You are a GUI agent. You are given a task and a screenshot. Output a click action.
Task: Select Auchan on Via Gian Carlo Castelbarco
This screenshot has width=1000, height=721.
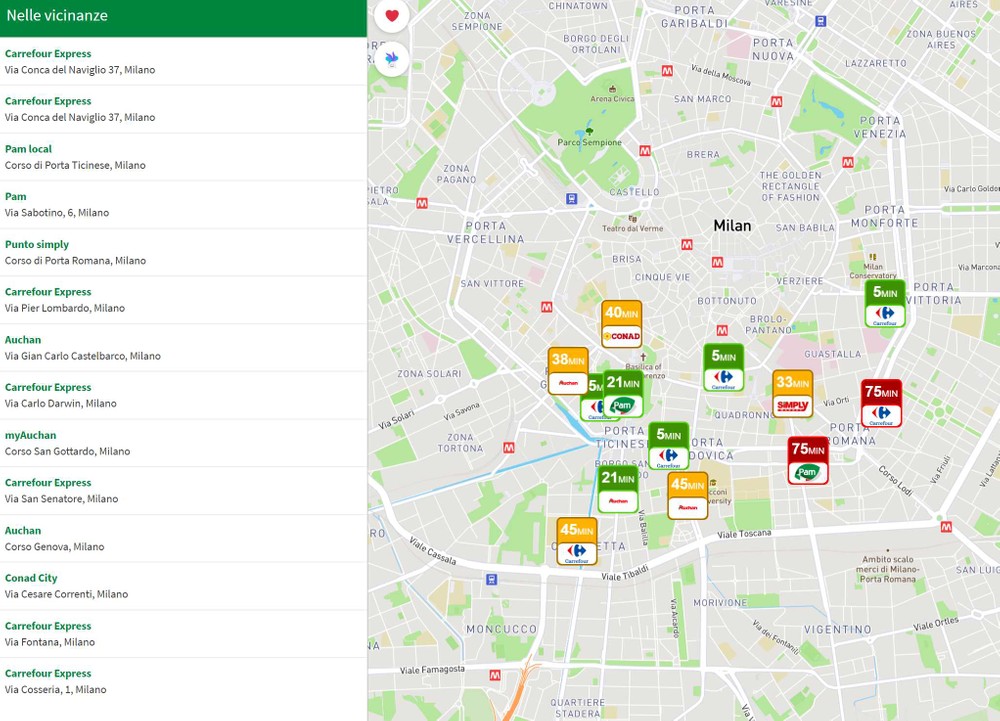click(x=183, y=347)
